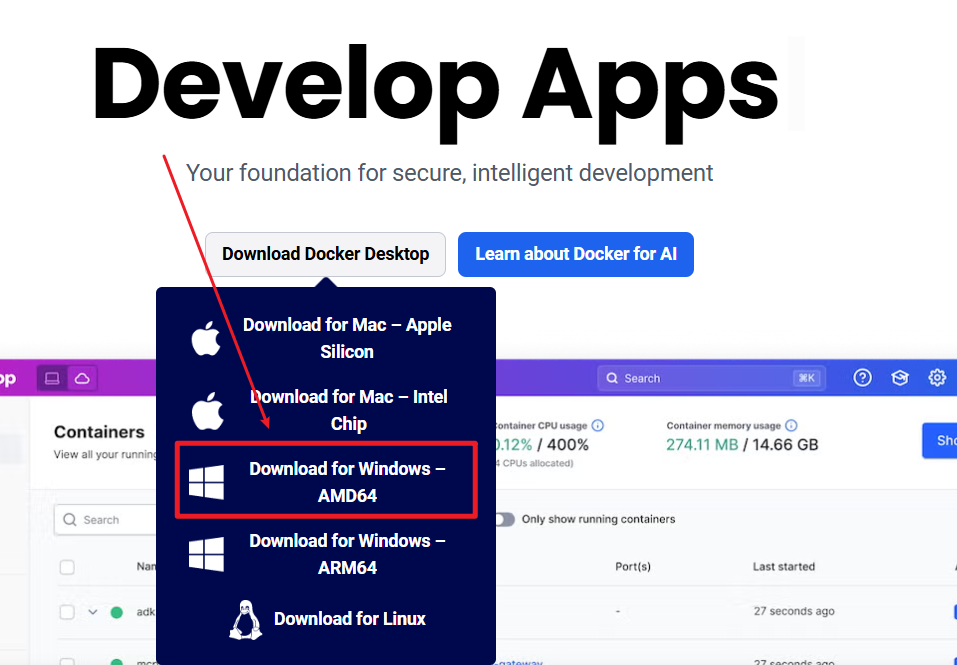This screenshot has height=665, width=957.
Task: Check the checkbox for the adk container row
Action: pyautogui.click(x=67, y=611)
